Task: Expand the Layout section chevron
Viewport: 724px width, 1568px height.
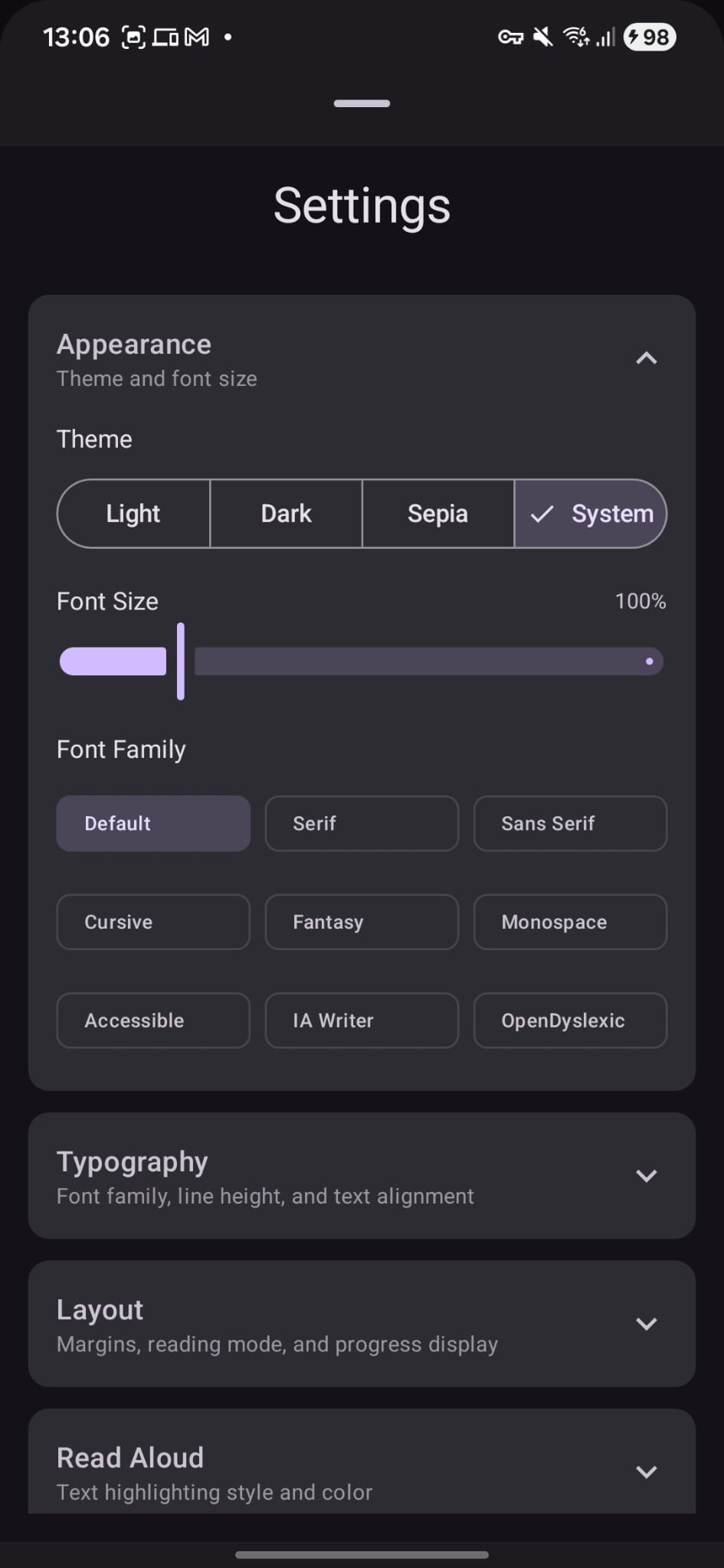Action: pos(646,1324)
